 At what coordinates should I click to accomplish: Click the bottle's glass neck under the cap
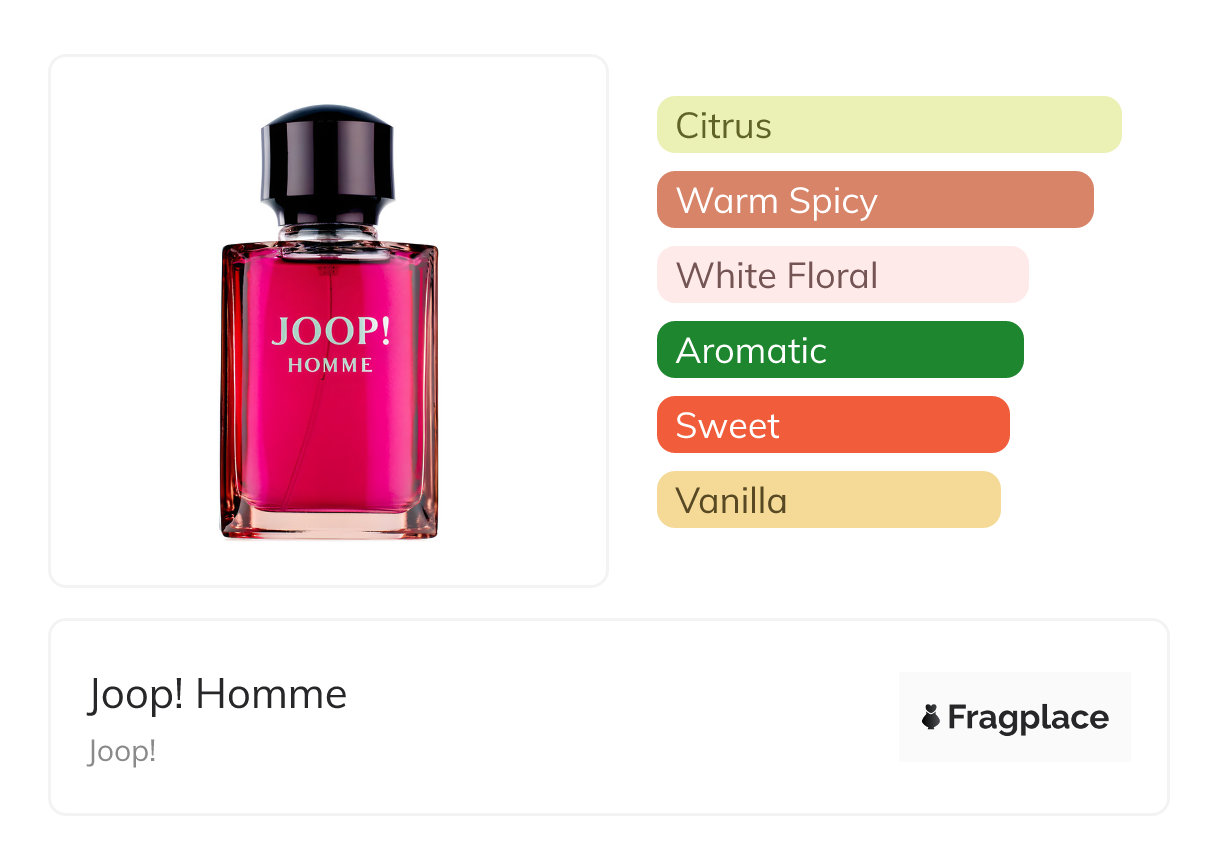pyautogui.click(x=328, y=233)
